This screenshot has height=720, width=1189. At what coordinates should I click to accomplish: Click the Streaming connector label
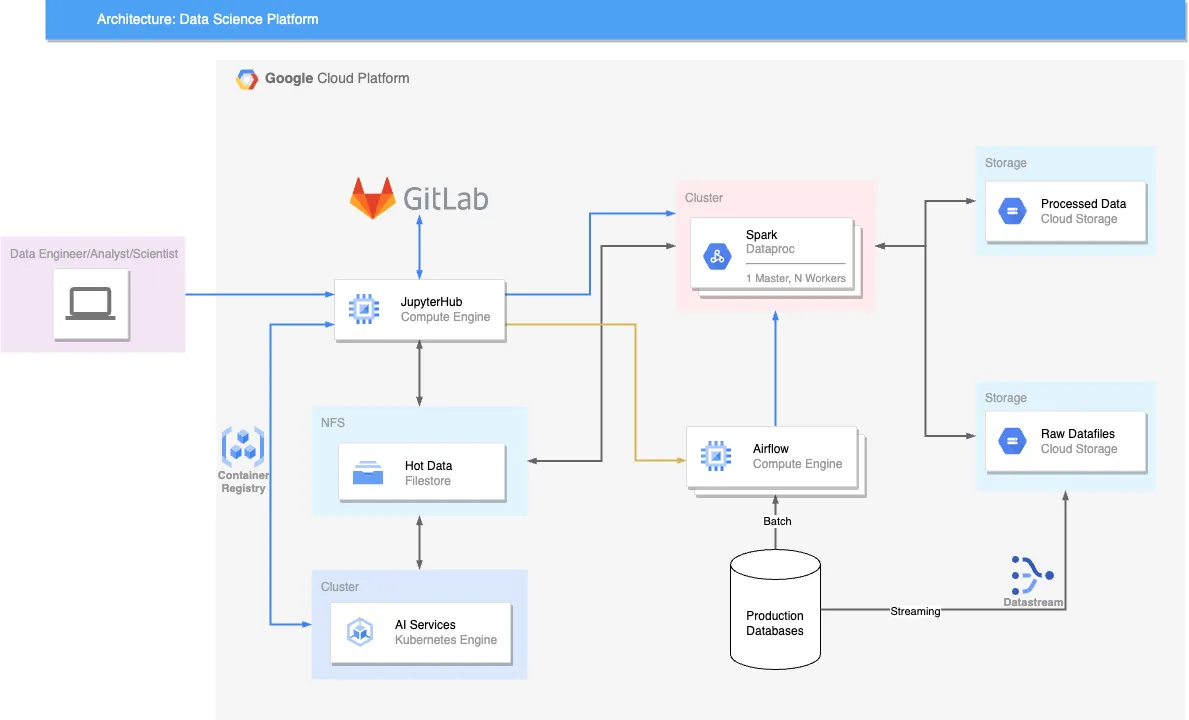[x=915, y=611]
